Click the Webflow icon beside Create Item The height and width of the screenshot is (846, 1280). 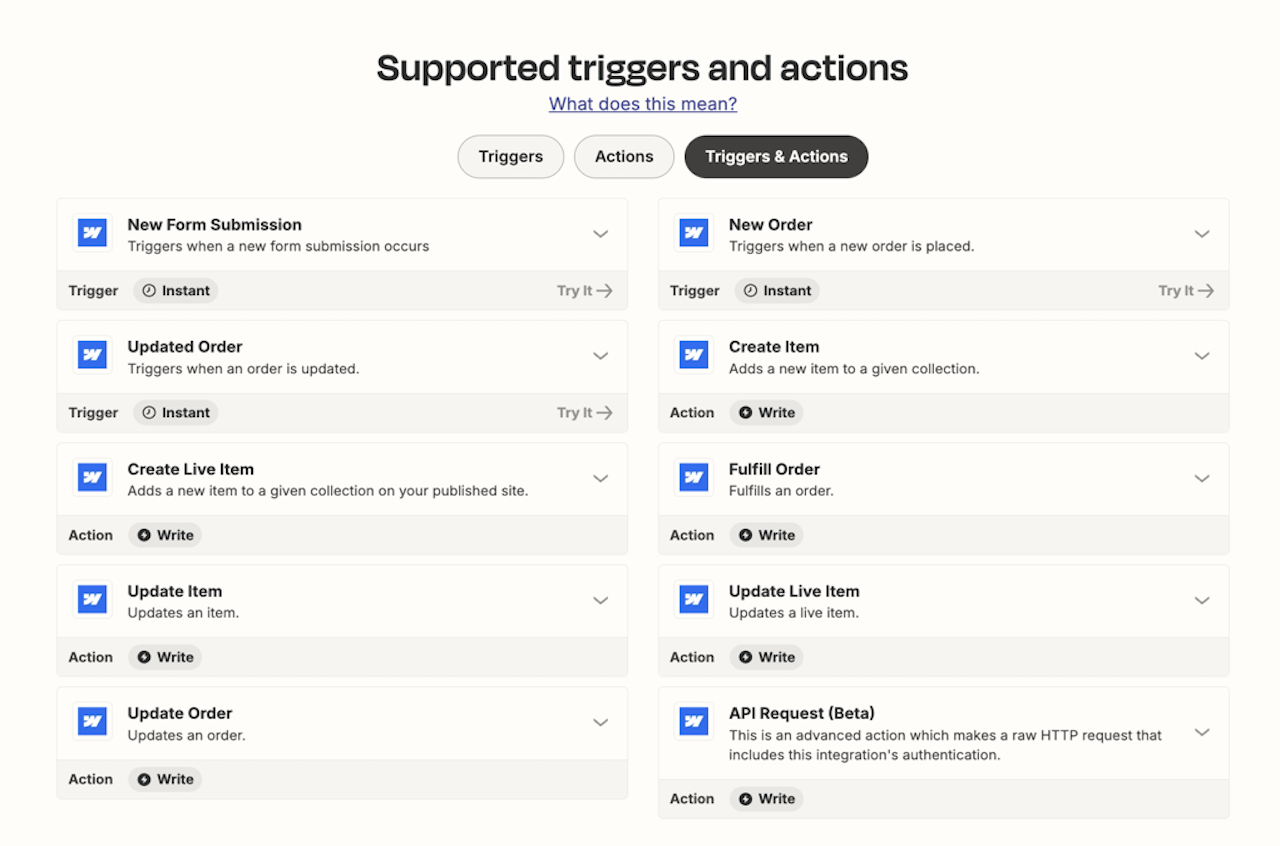coord(694,355)
